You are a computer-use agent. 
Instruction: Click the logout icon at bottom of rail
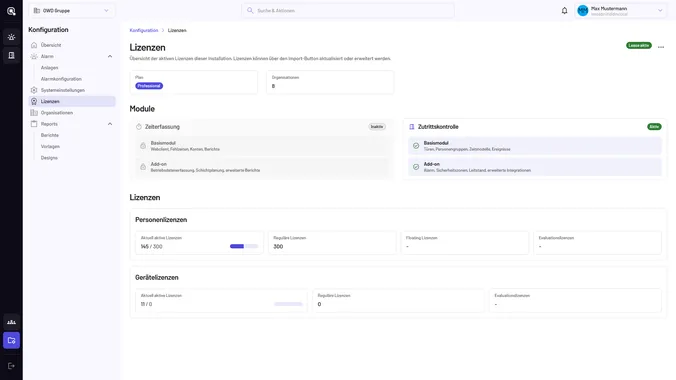click(x=11, y=366)
